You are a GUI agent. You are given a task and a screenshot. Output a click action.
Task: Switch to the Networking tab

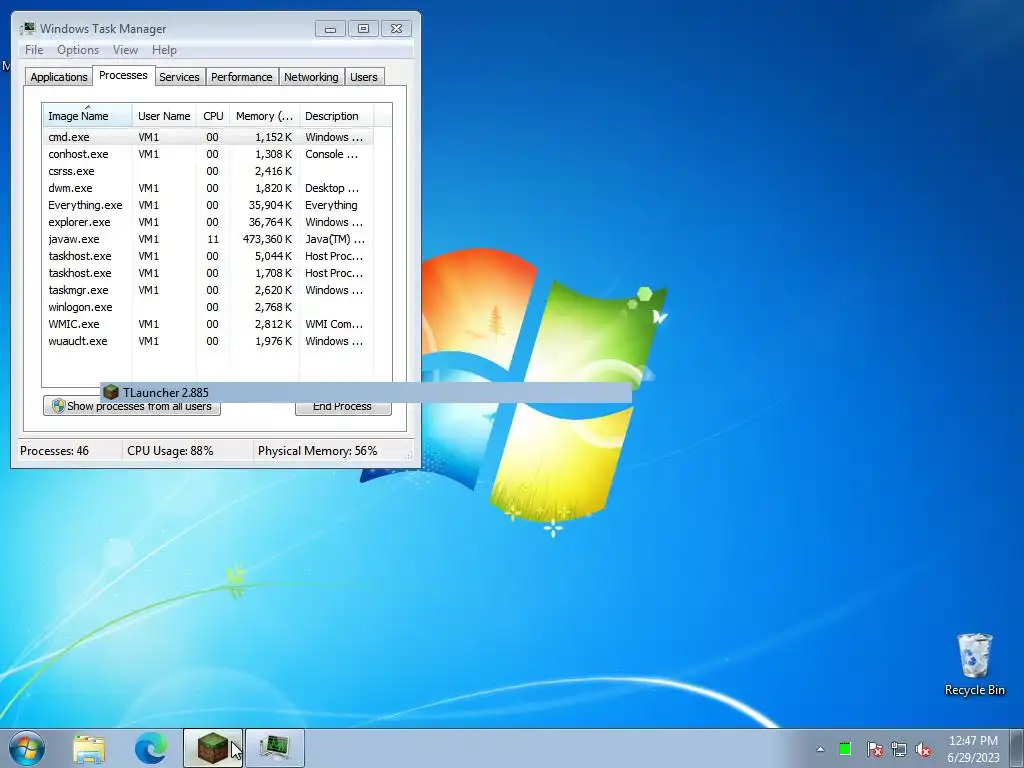point(311,77)
